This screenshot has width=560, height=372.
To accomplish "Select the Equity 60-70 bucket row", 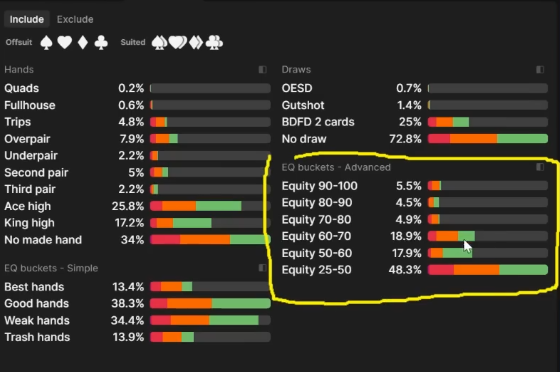I will click(415, 236).
